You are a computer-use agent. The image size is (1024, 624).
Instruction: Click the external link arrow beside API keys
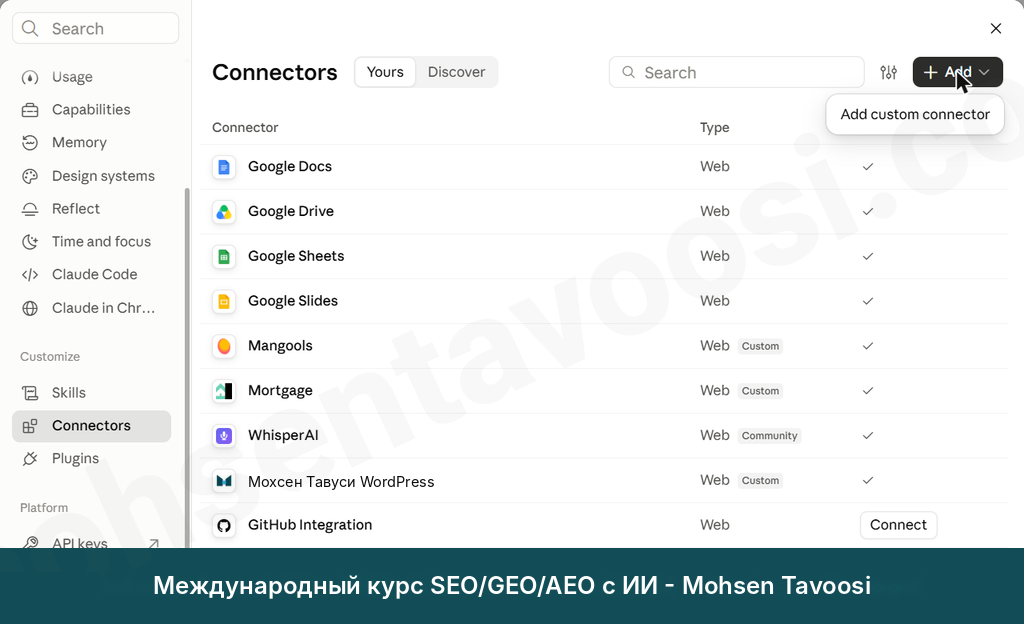click(154, 543)
